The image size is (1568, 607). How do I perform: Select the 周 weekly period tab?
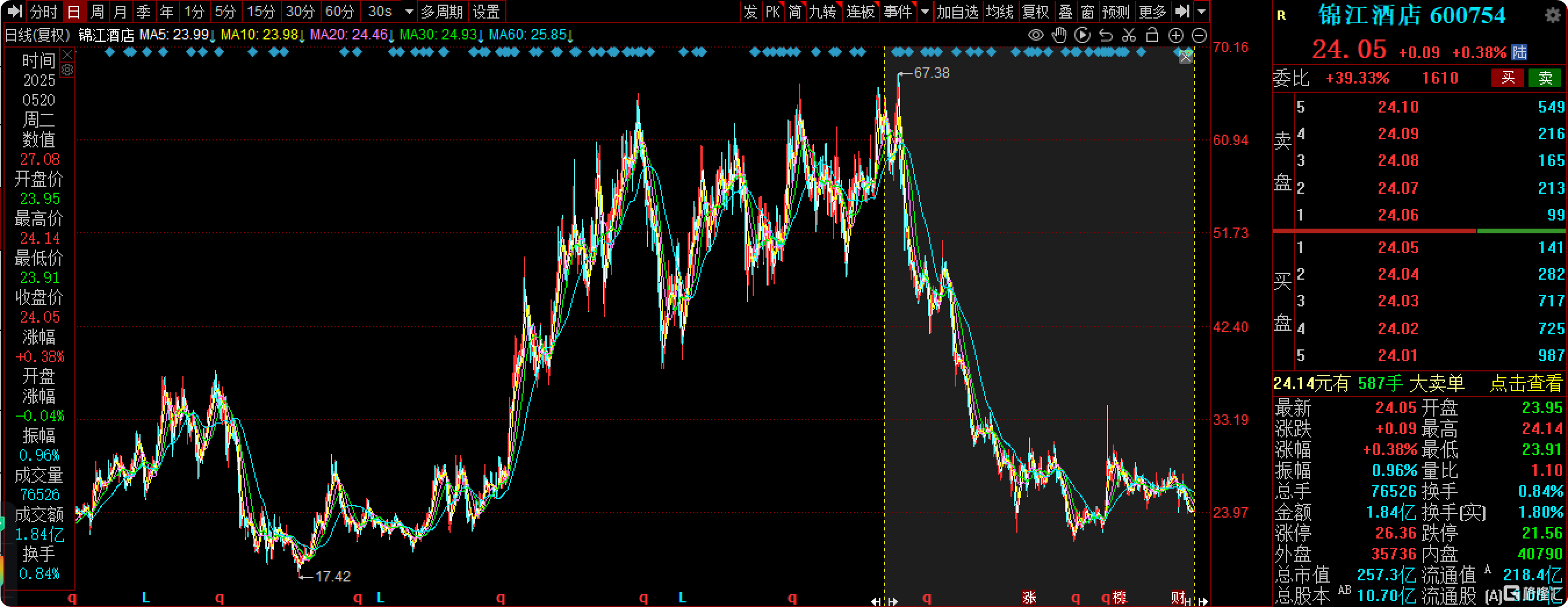[97, 11]
